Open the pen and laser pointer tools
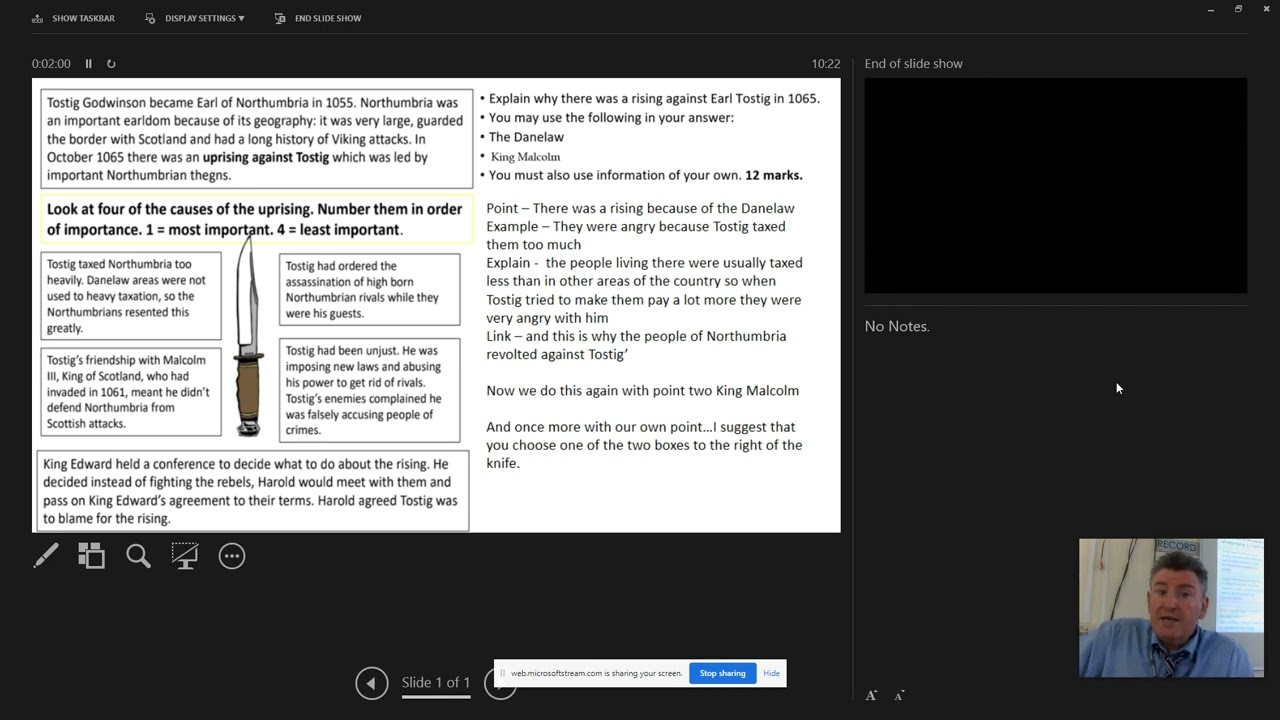This screenshot has width=1280, height=720. pyautogui.click(x=46, y=556)
